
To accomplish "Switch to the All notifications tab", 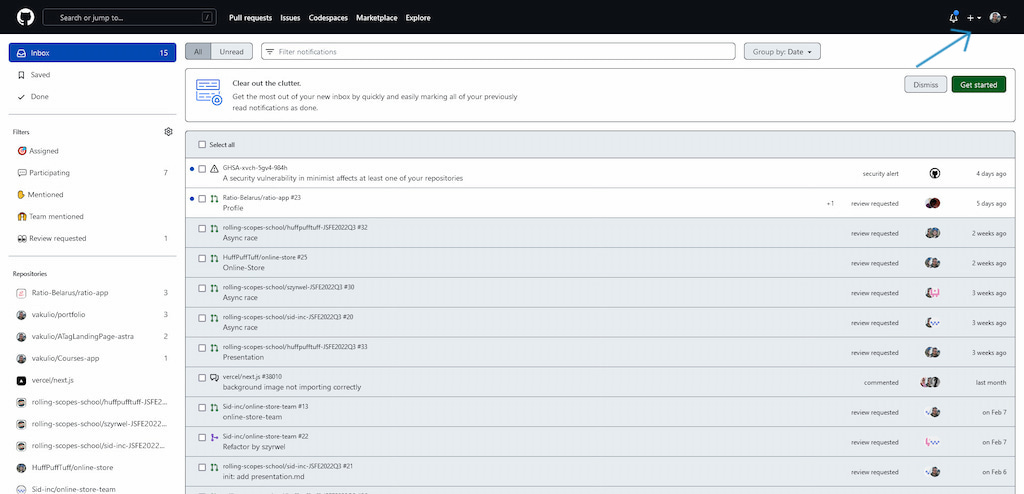I will click(x=198, y=52).
